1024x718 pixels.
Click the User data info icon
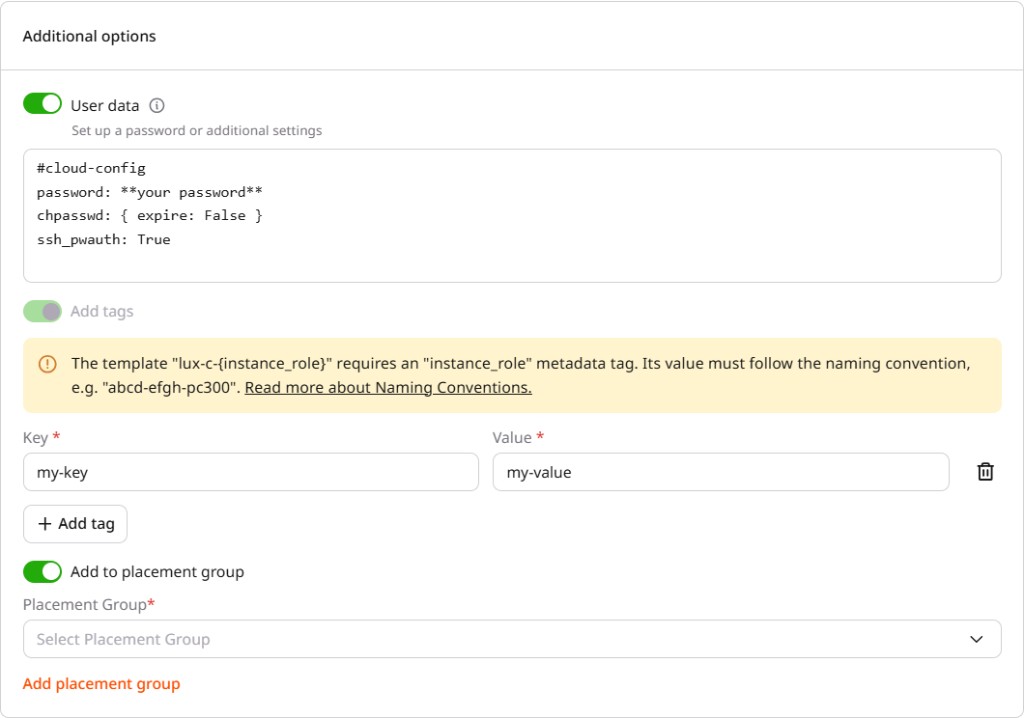click(x=157, y=105)
